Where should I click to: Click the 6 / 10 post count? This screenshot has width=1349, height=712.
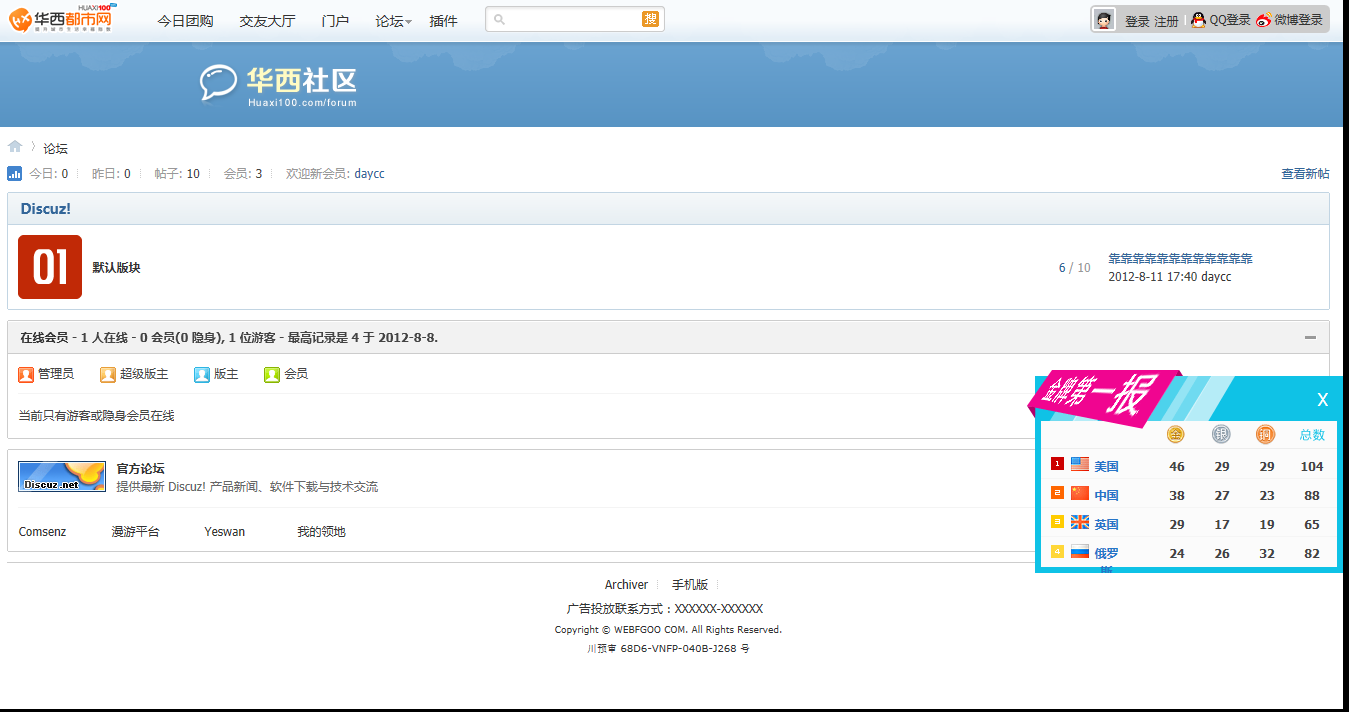[1075, 268]
